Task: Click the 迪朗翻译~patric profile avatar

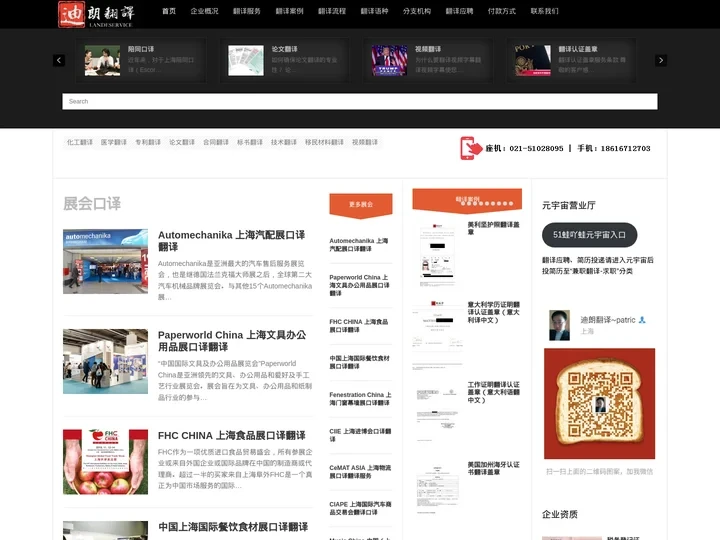Action: point(559,325)
